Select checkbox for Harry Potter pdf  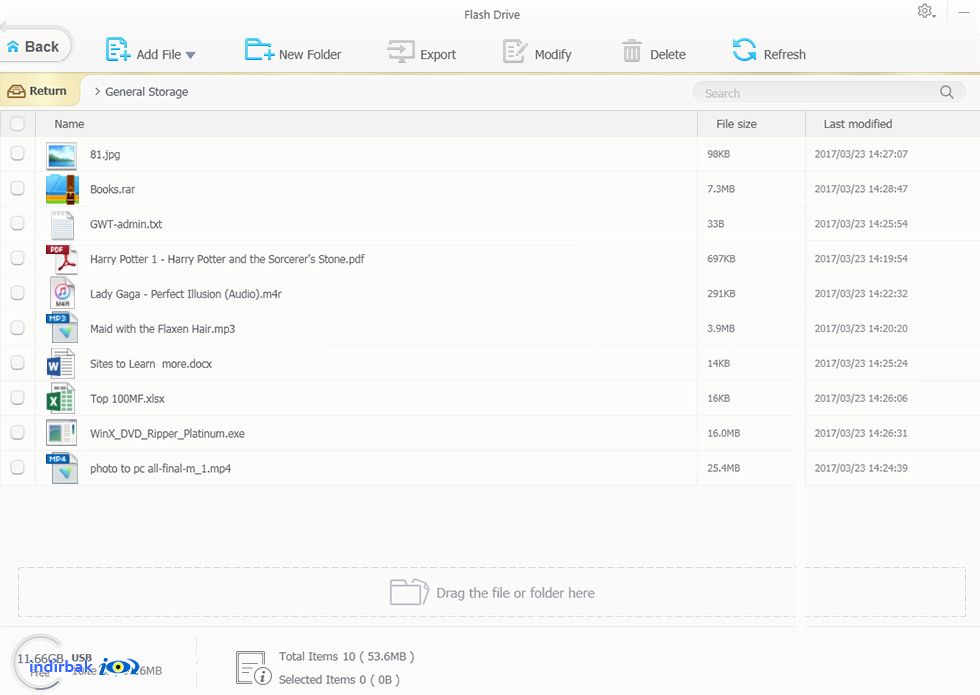coord(18,259)
